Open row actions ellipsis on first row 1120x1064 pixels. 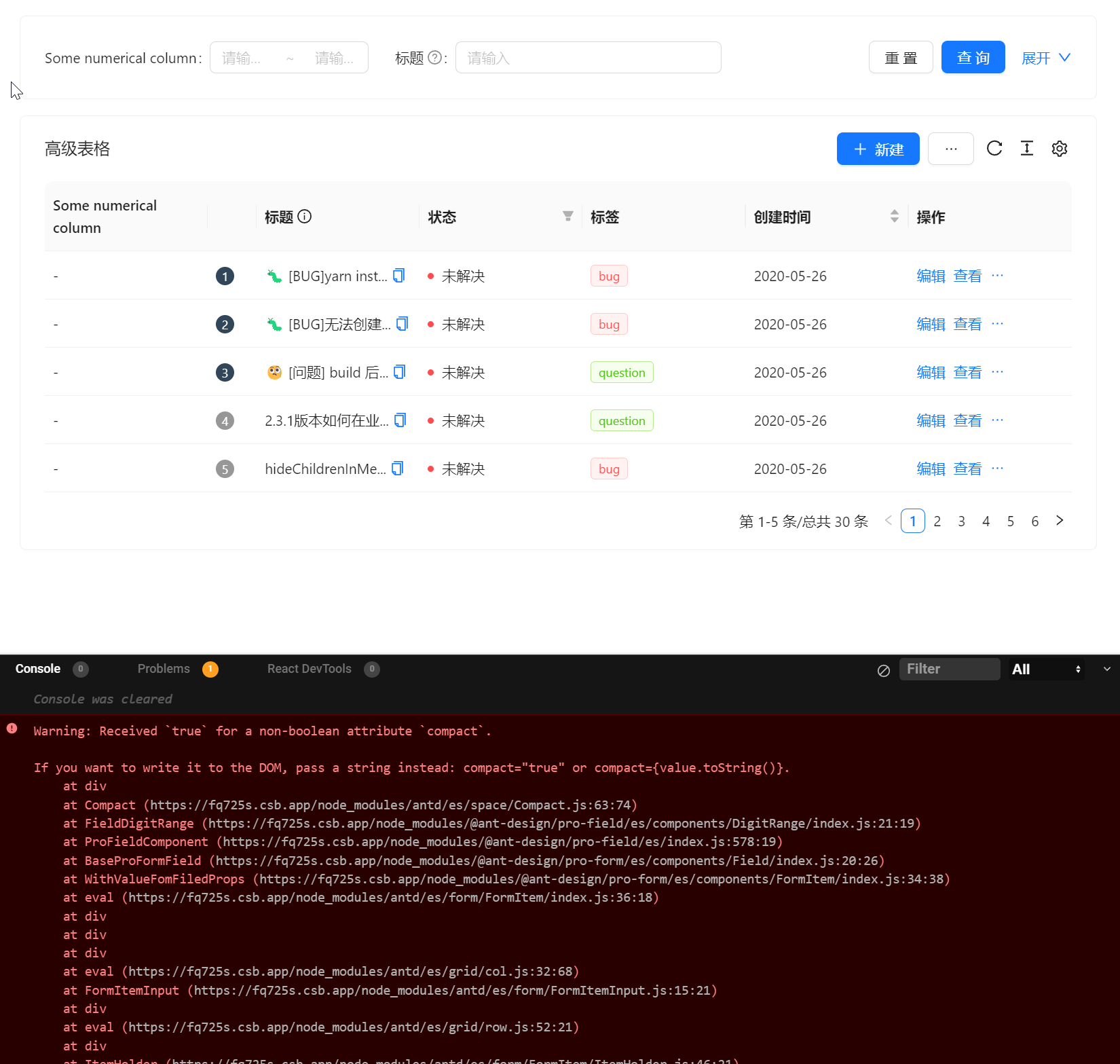pos(997,275)
